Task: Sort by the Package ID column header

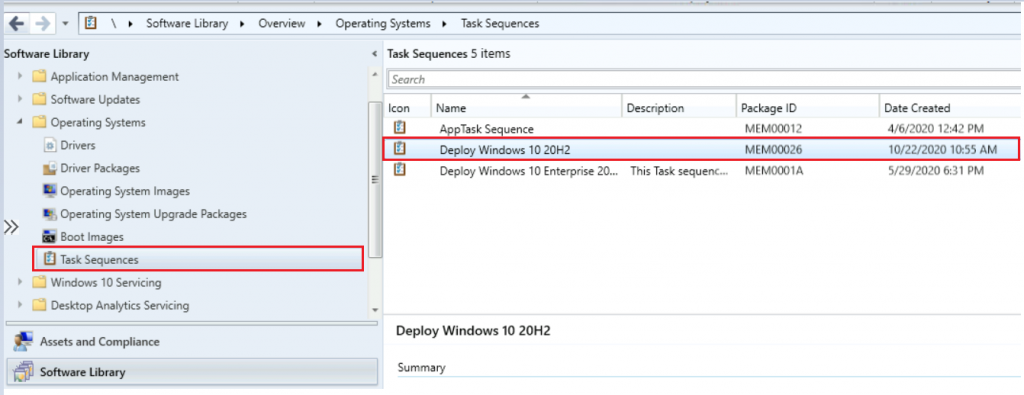Action: coord(807,108)
